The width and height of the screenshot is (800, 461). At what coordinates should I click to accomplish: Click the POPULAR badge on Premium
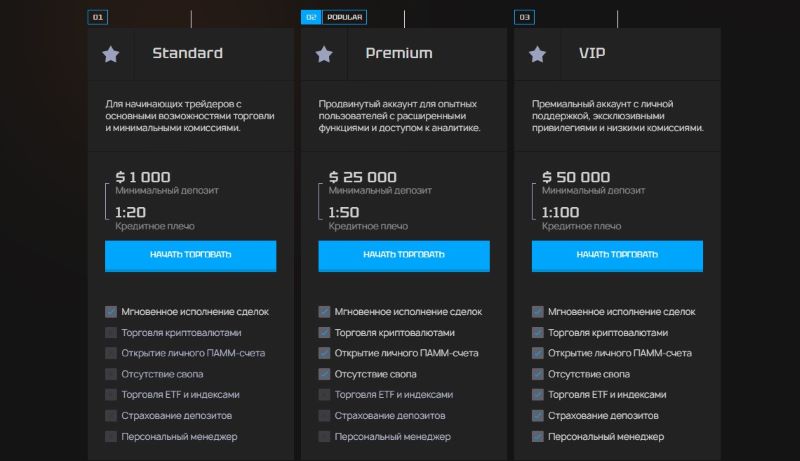(x=344, y=17)
